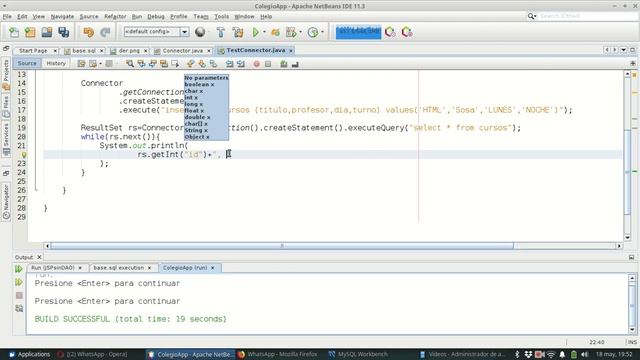The height and width of the screenshot is (360, 640).
Task: Click the Clean and Build icon
Action: point(238,32)
